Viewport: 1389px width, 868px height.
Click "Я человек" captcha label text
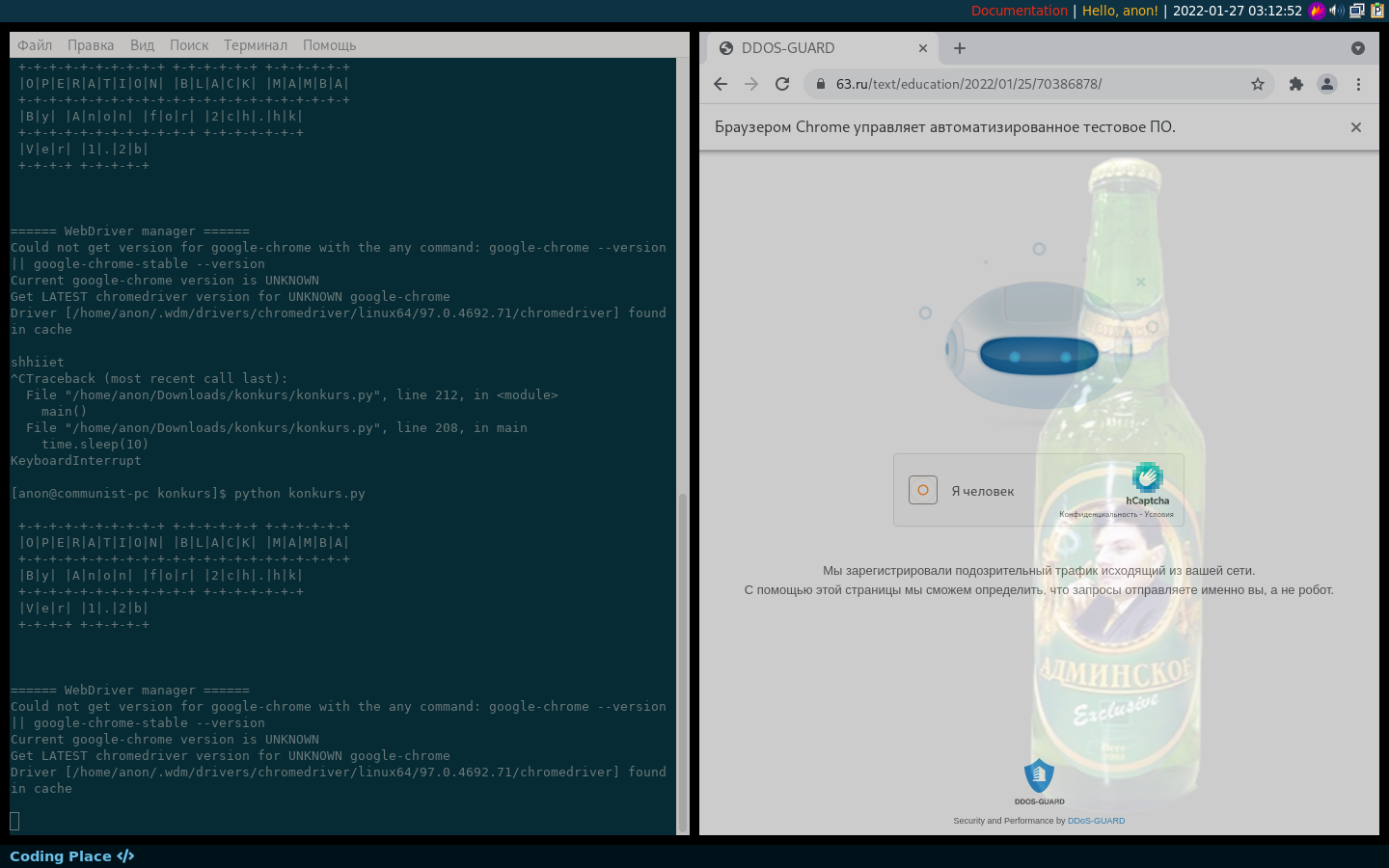[x=983, y=491]
